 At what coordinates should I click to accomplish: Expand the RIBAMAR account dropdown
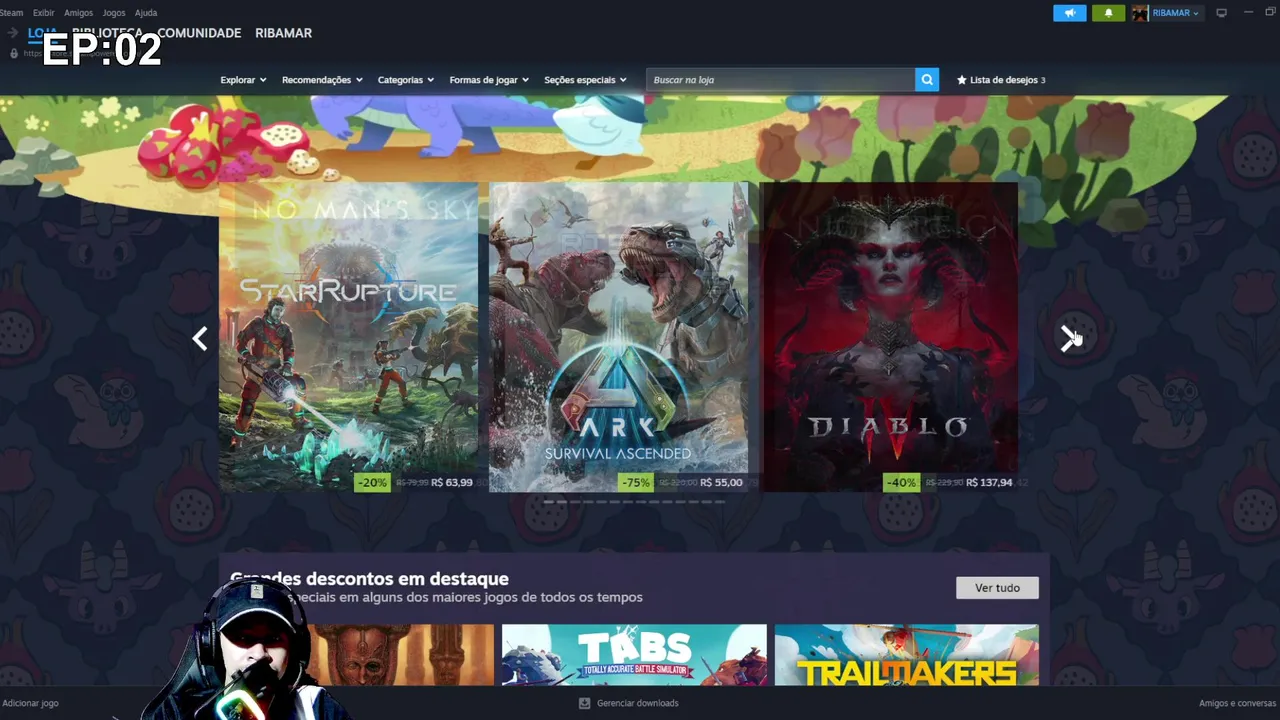(x=1176, y=13)
